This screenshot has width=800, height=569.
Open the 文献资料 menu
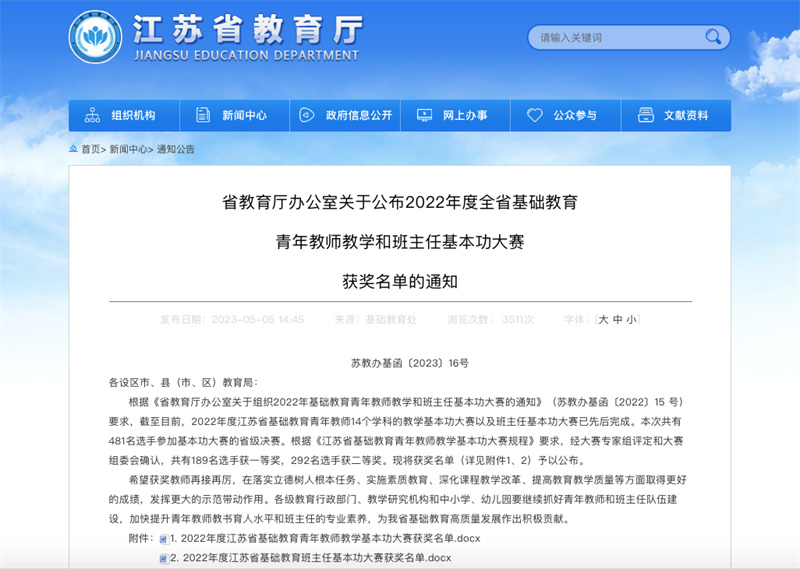(677, 115)
